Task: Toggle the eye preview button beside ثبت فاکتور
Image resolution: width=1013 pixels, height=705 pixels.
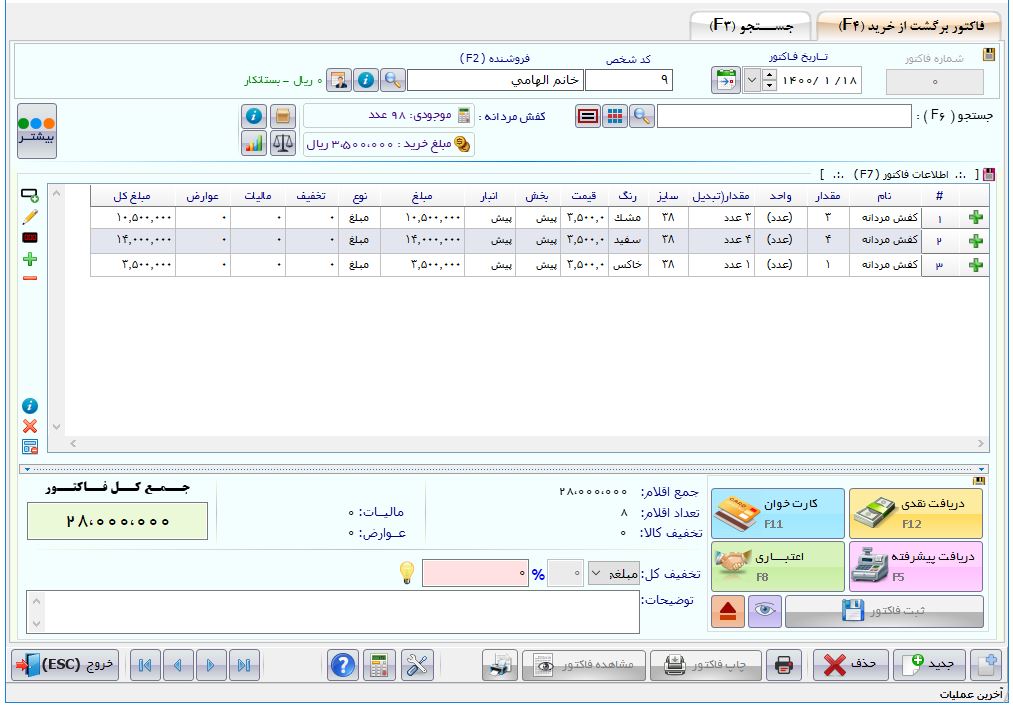Action: 764,612
